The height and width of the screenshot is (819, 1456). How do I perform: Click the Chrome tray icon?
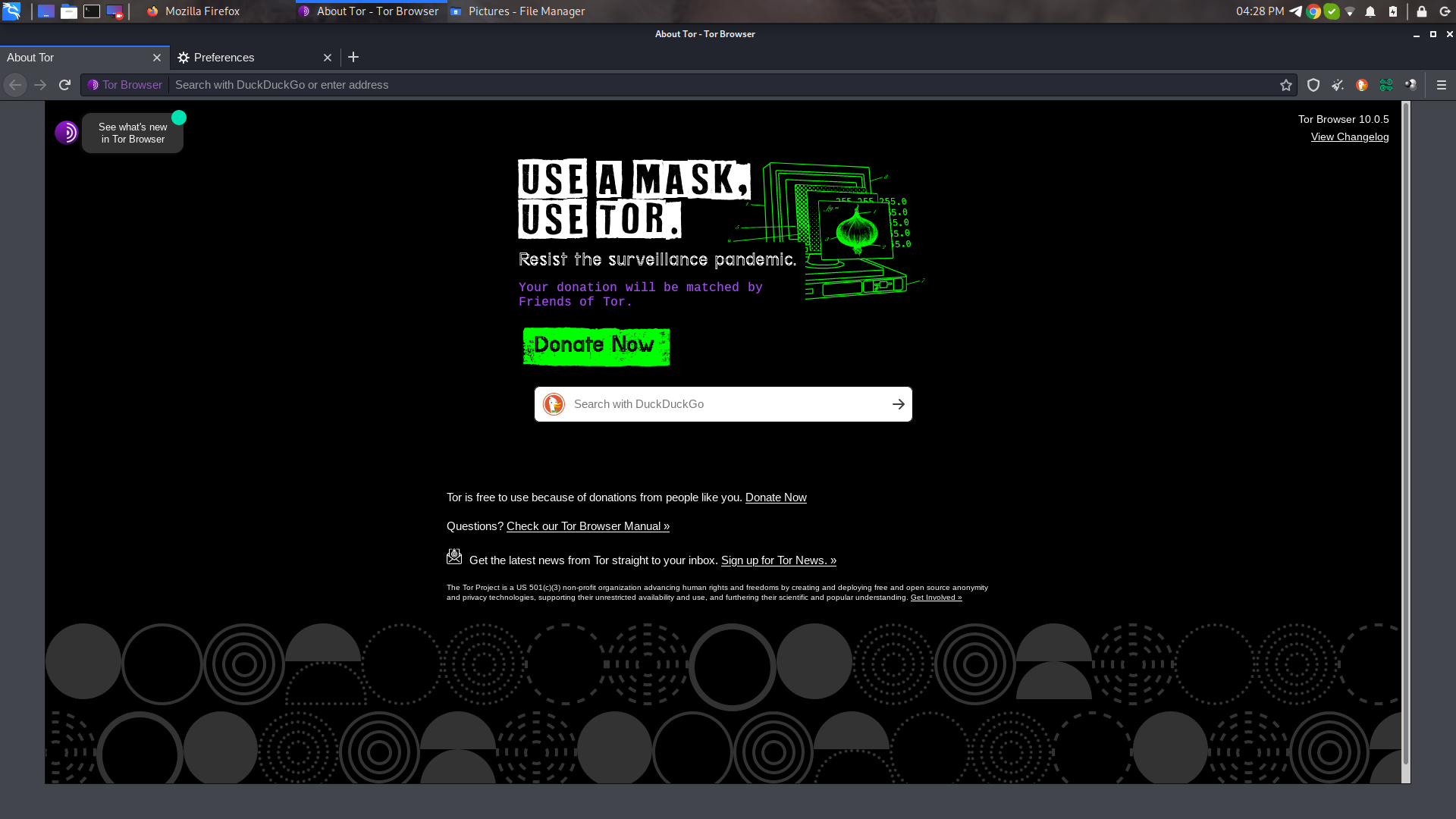coord(1314,11)
